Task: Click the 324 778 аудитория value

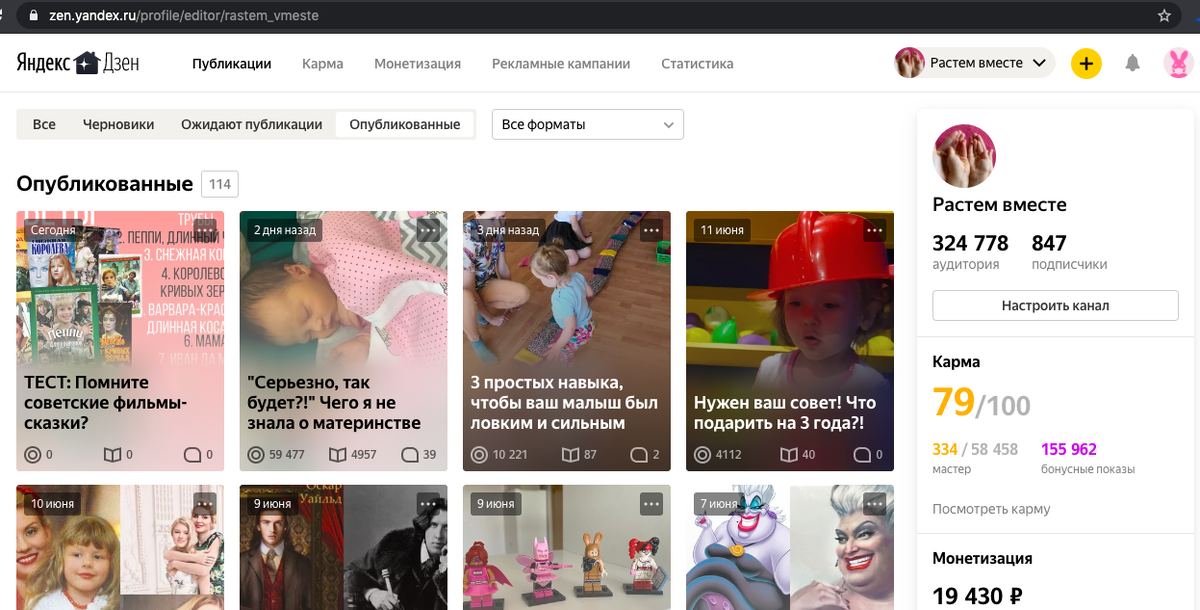Action: point(970,243)
